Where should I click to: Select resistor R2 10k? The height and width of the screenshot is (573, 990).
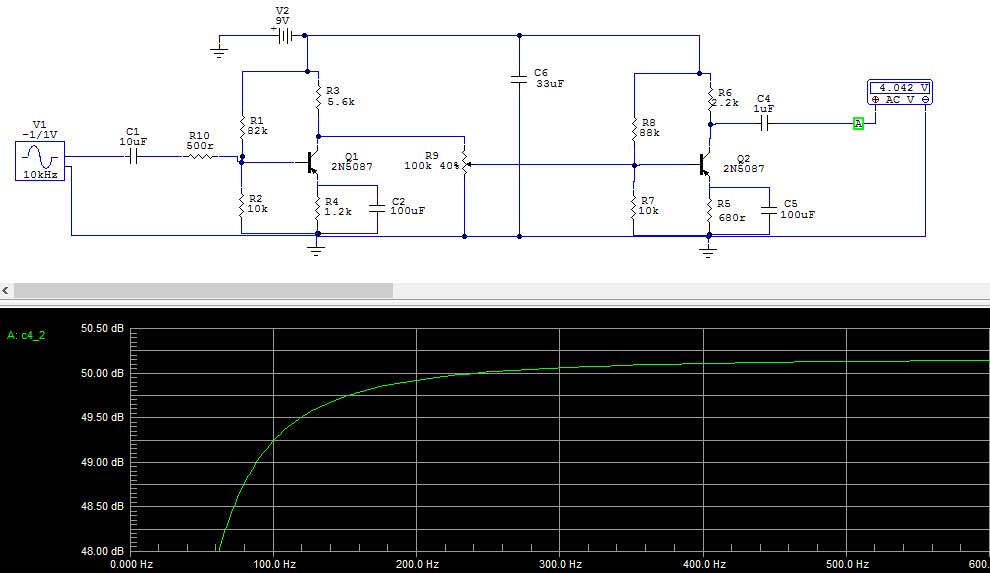[242, 204]
